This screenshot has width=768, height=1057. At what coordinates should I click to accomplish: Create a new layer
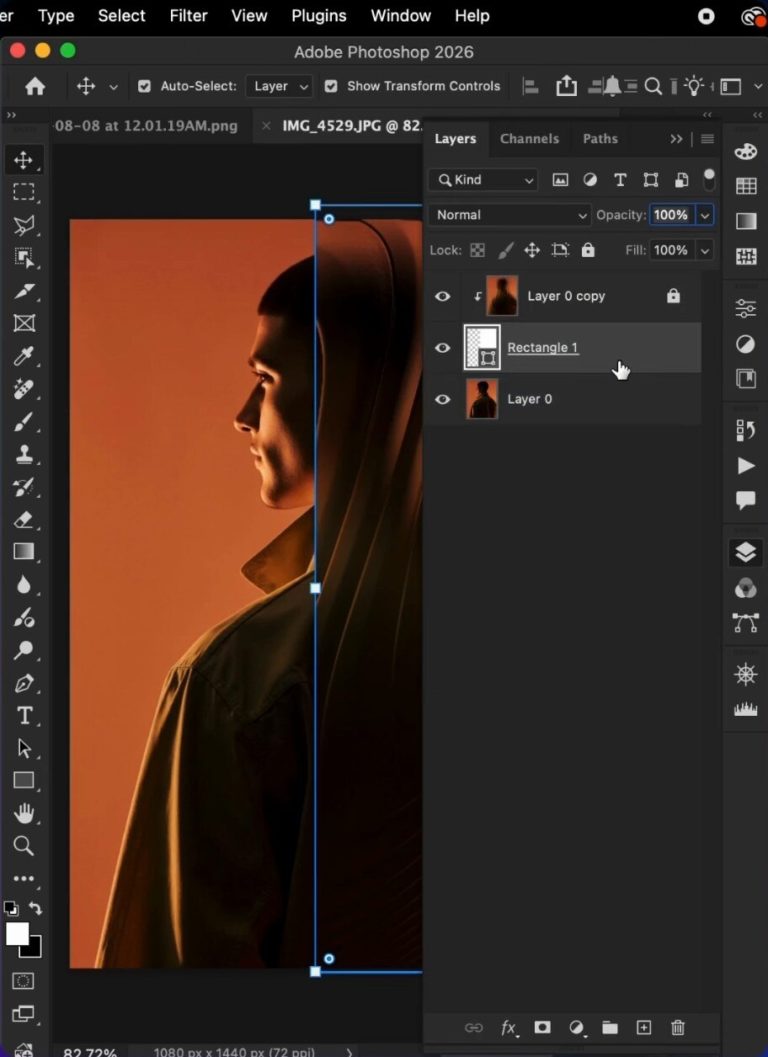pos(644,1027)
